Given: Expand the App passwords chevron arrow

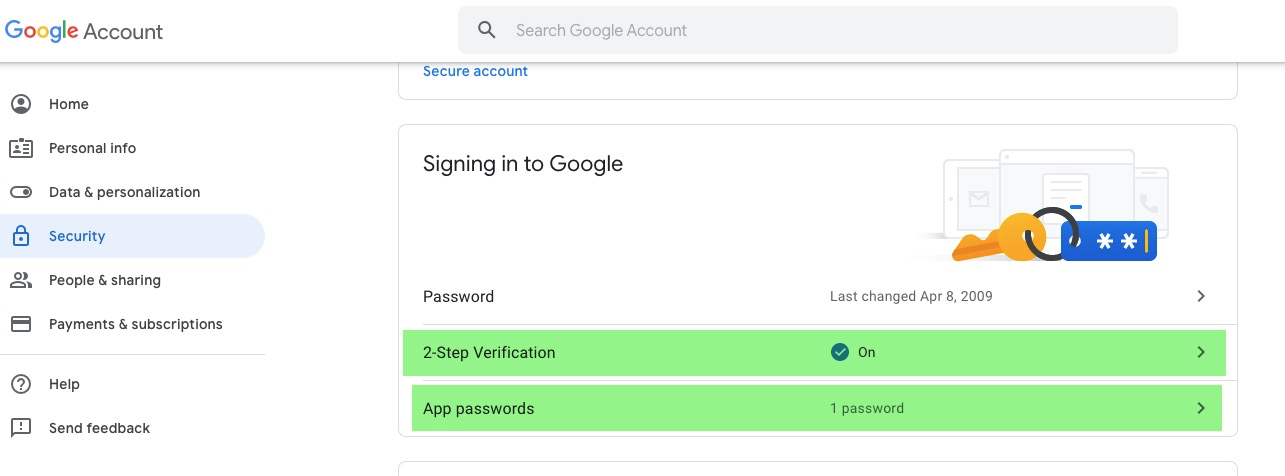Looking at the screenshot, I should (1201, 408).
